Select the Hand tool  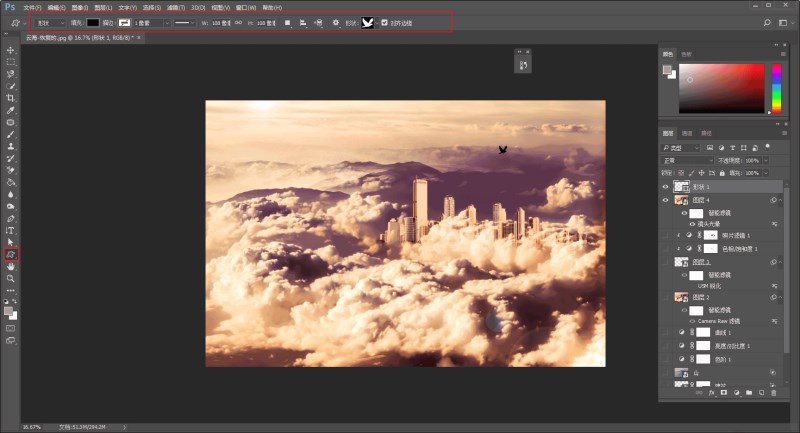(11, 267)
